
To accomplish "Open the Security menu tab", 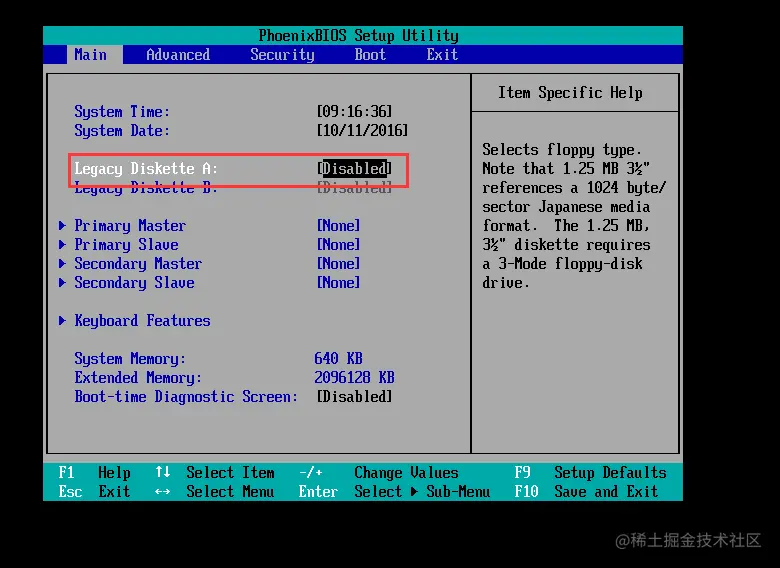I will 282,55.
